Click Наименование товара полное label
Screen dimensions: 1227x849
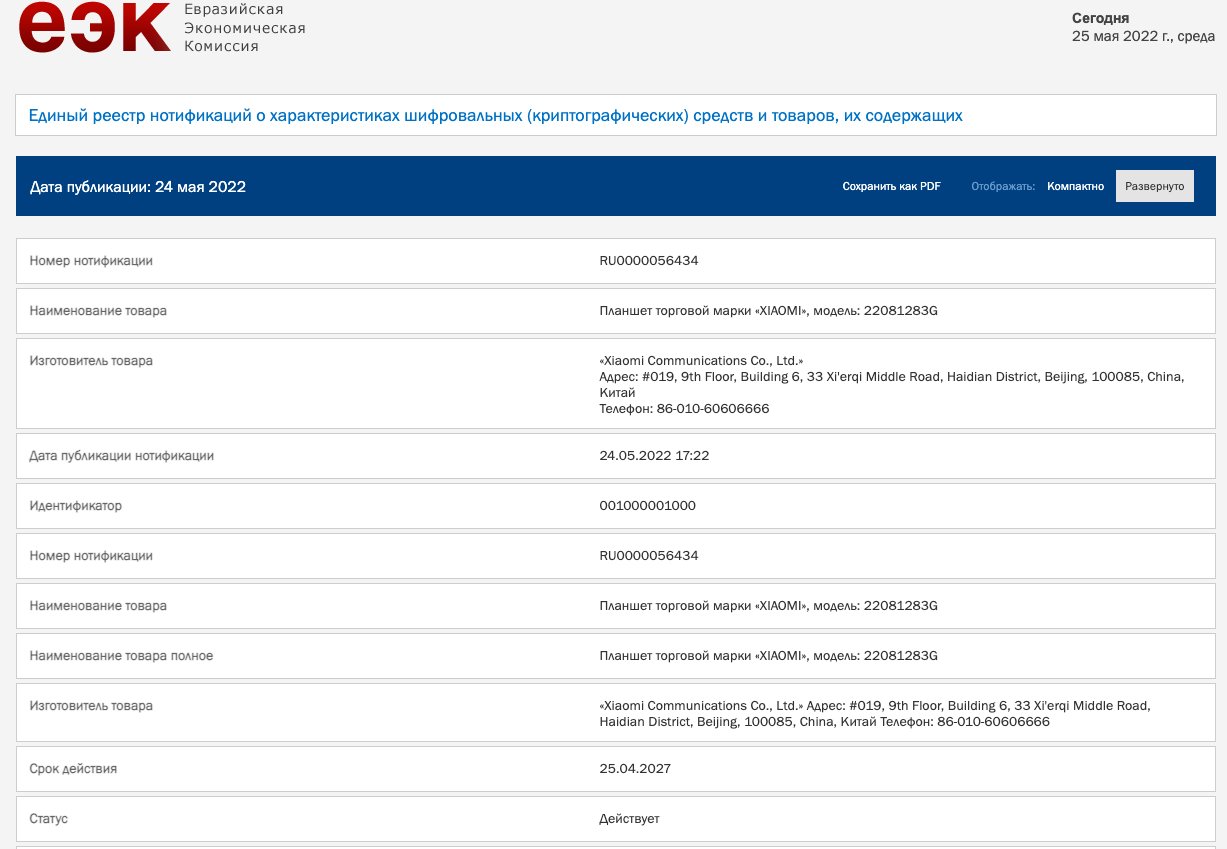pyautogui.click(x=121, y=656)
